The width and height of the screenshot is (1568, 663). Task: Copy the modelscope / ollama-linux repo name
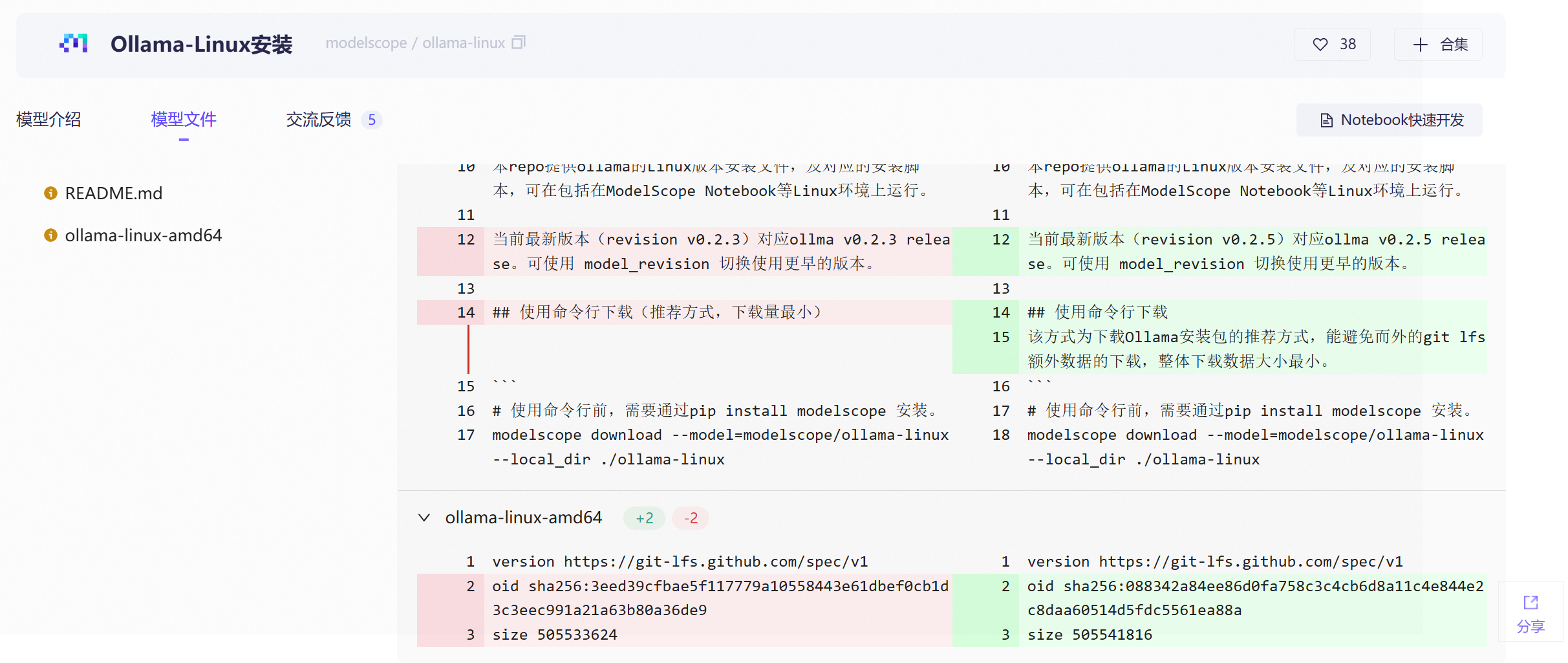[519, 43]
